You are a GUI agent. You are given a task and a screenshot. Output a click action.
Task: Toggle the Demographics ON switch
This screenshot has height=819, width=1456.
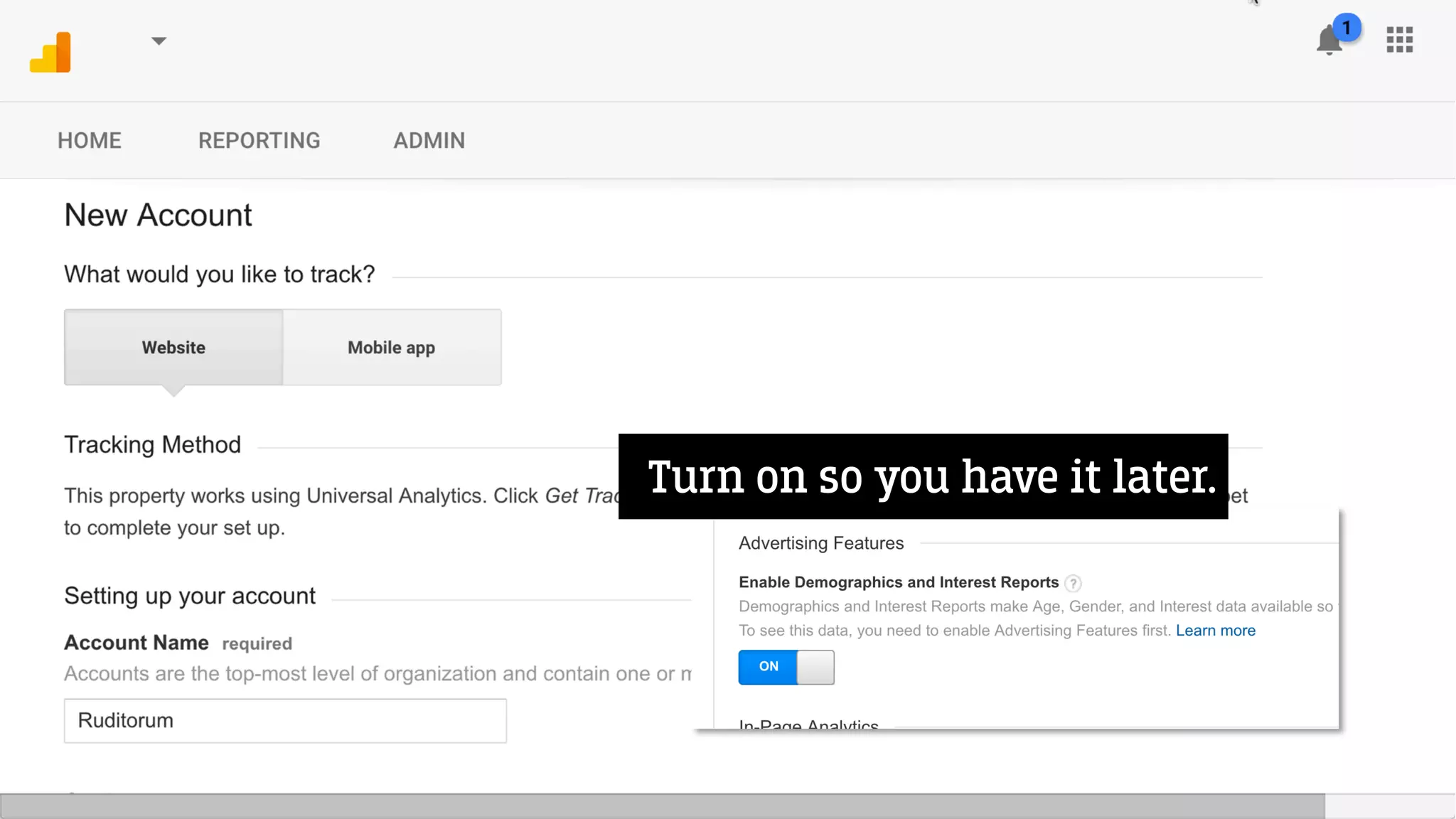pos(786,667)
